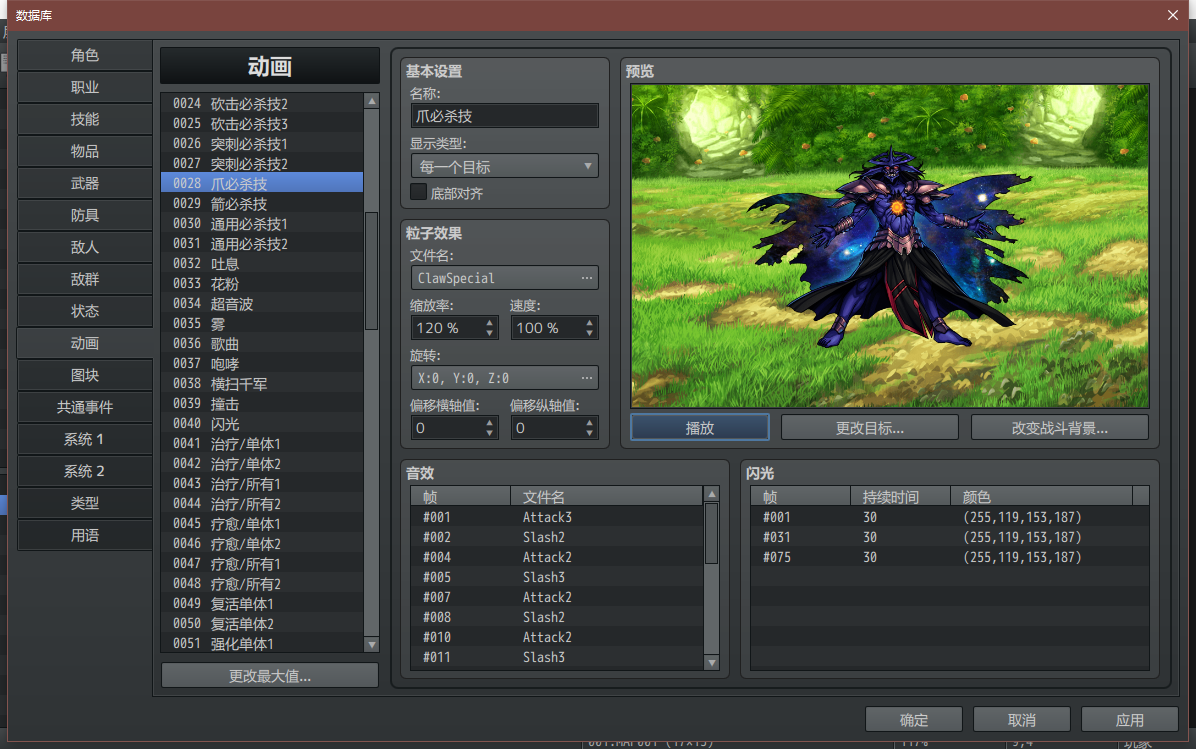
Task: Decrease the 速度 value with down arrow
Action: click(590, 333)
